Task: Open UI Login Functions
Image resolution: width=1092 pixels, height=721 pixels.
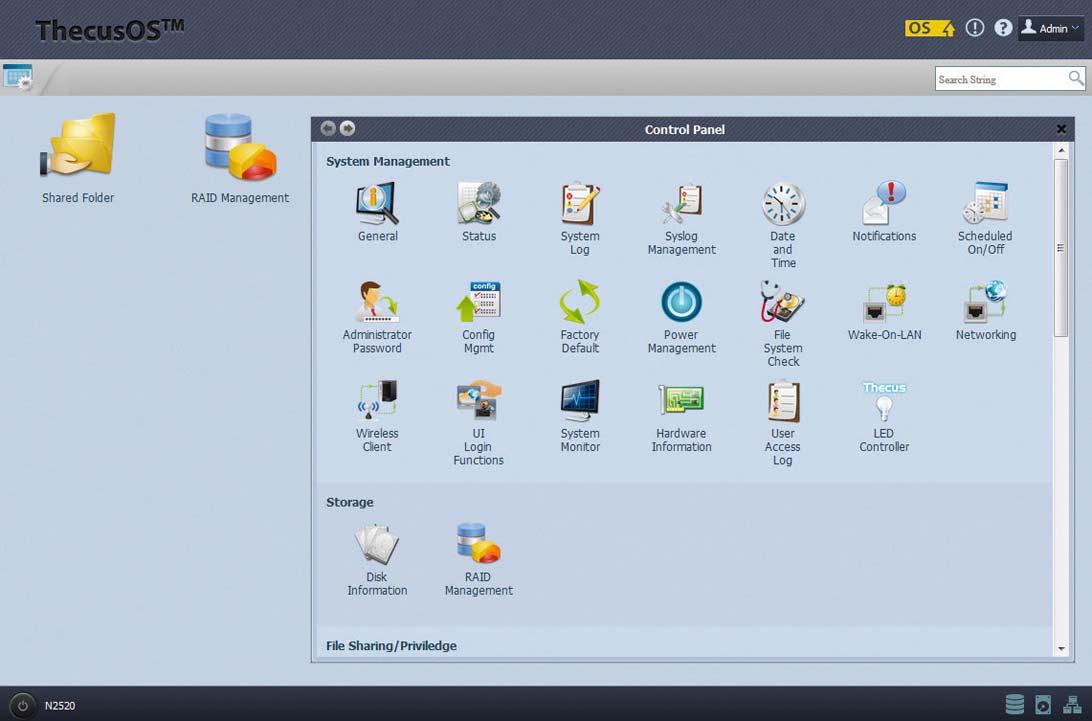Action: click(x=478, y=401)
